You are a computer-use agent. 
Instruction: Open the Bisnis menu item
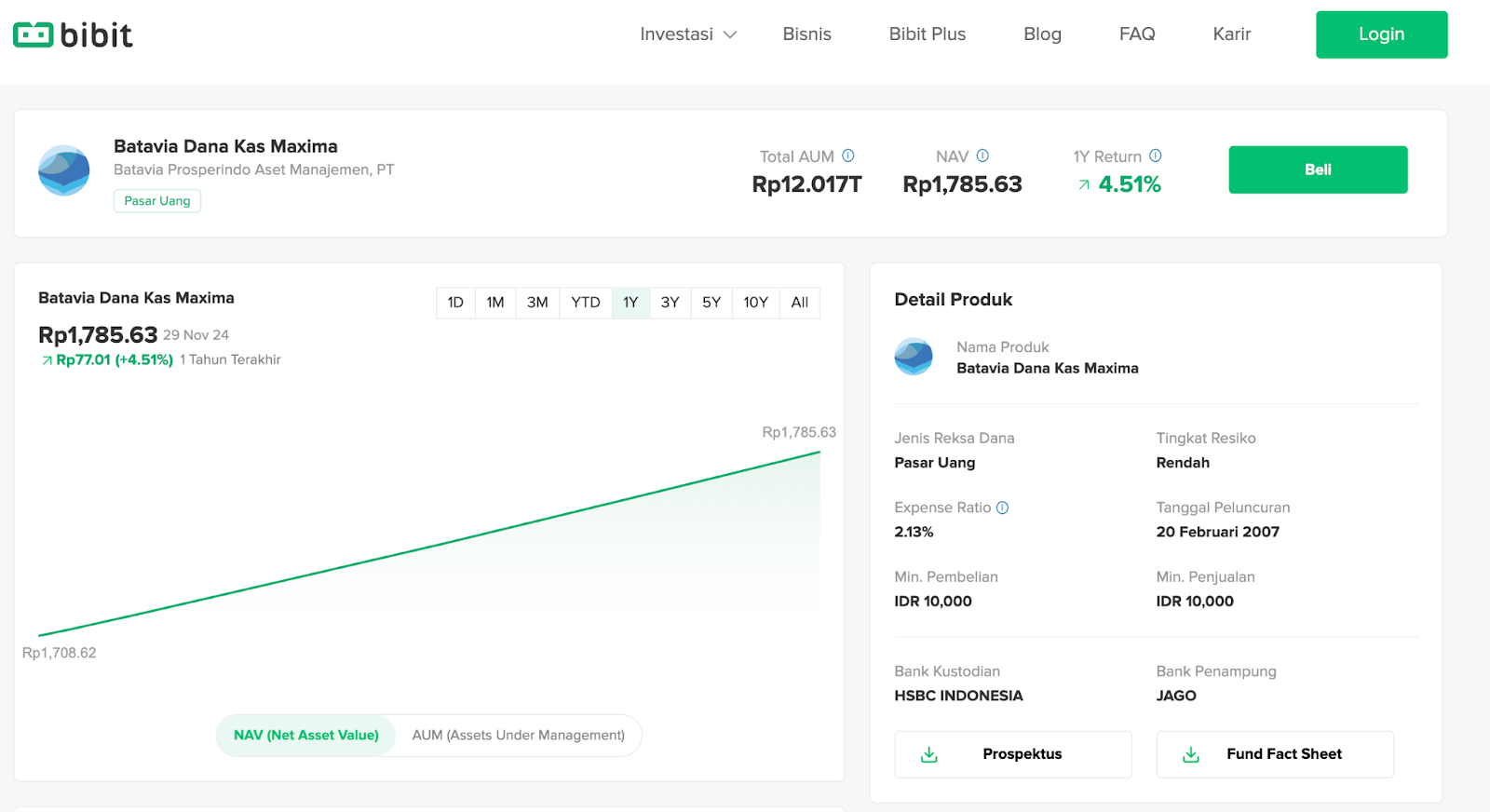click(806, 34)
